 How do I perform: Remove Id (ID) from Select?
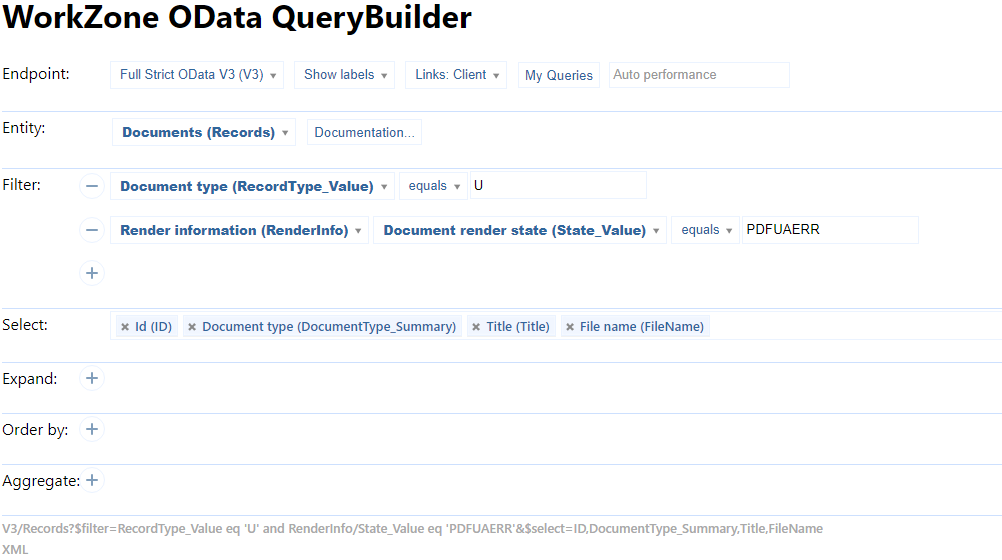pyautogui.click(x=125, y=327)
